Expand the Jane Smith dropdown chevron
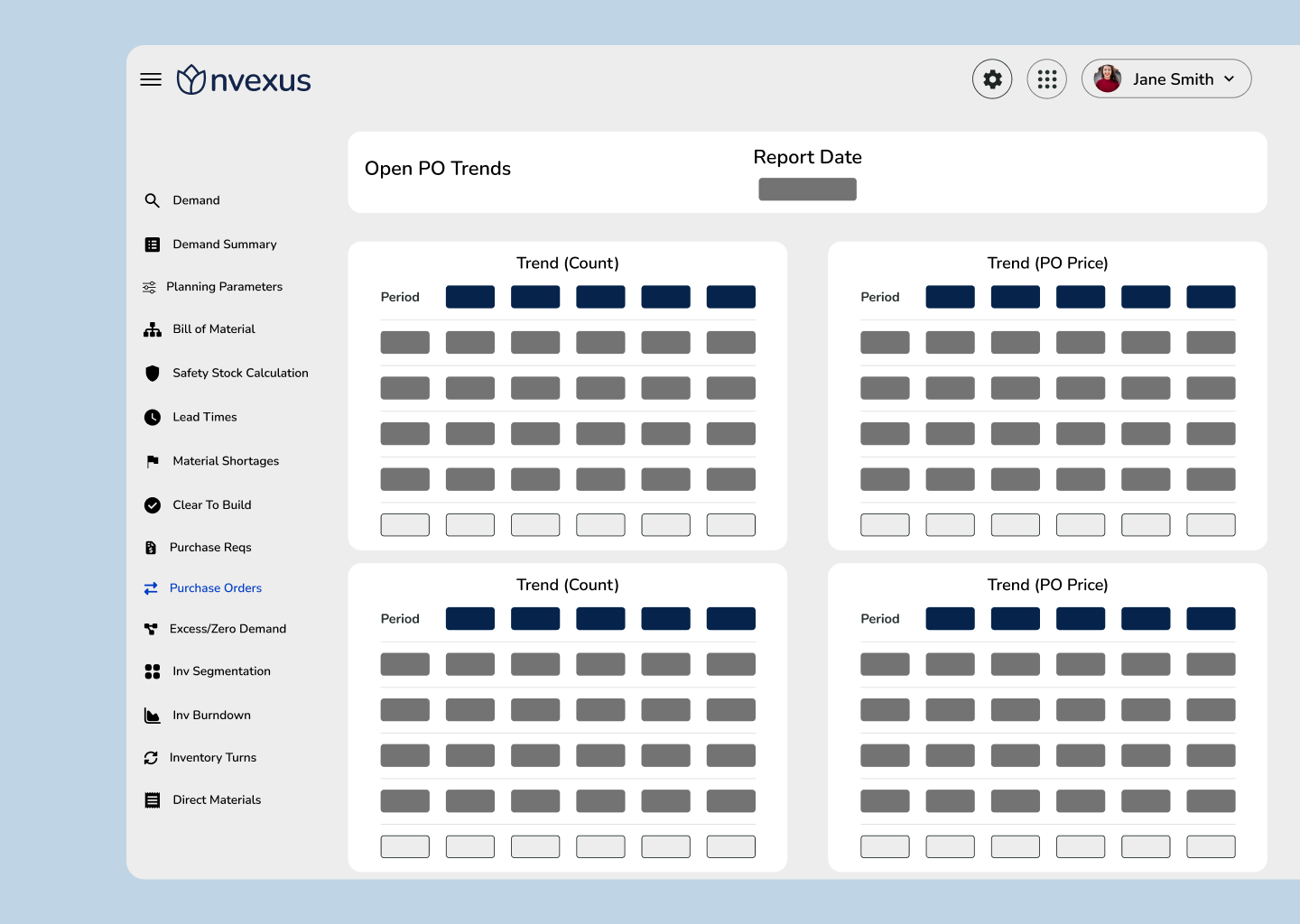The width and height of the screenshot is (1300, 924). (x=1229, y=79)
